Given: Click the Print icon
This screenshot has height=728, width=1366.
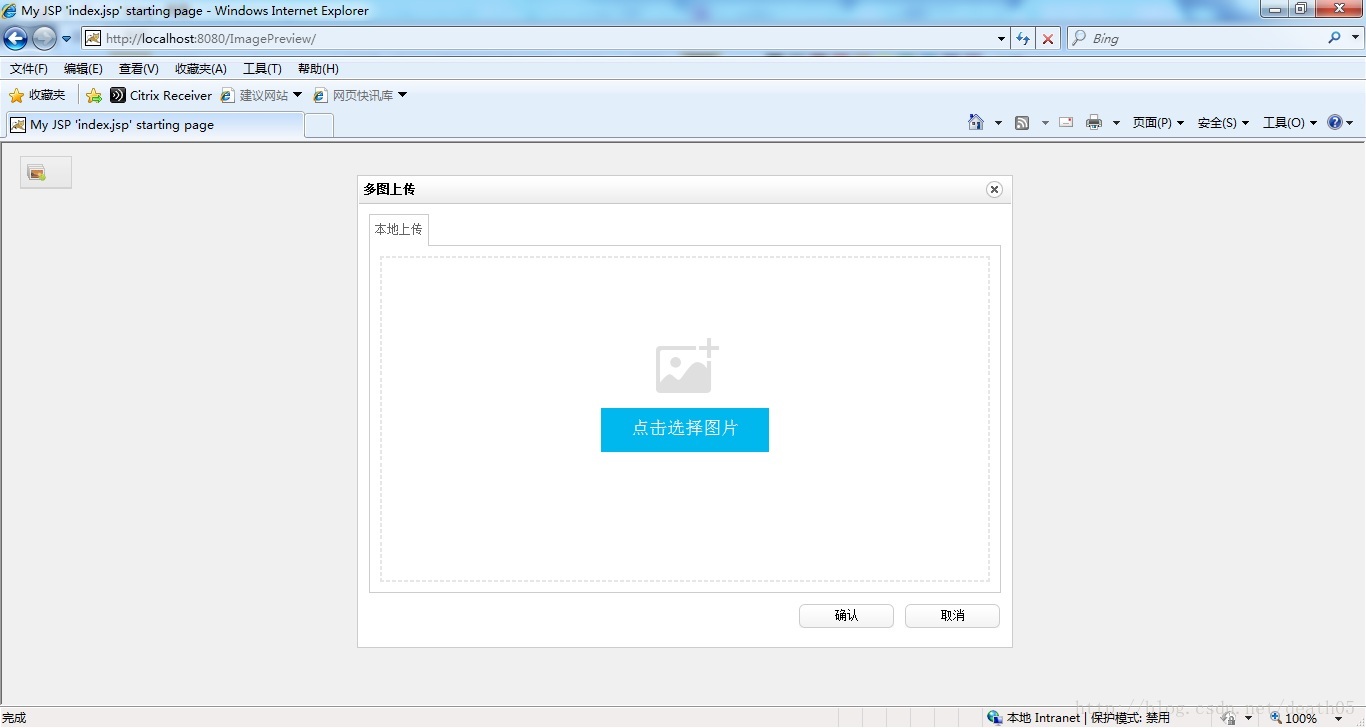Looking at the screenshot, I should pyautogui.click(x=1094, y=122).
